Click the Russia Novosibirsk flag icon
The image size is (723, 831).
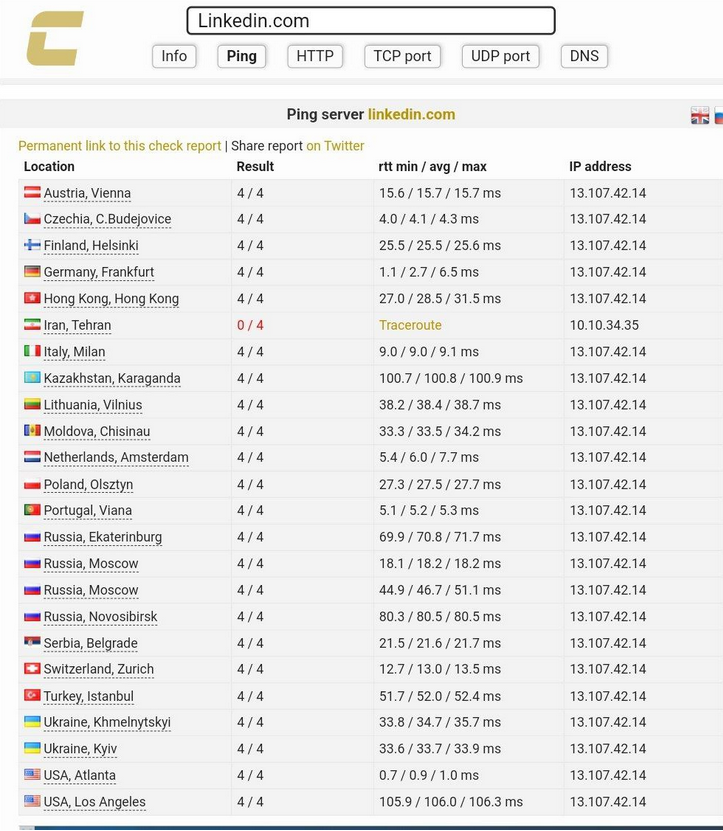point(32,616)
